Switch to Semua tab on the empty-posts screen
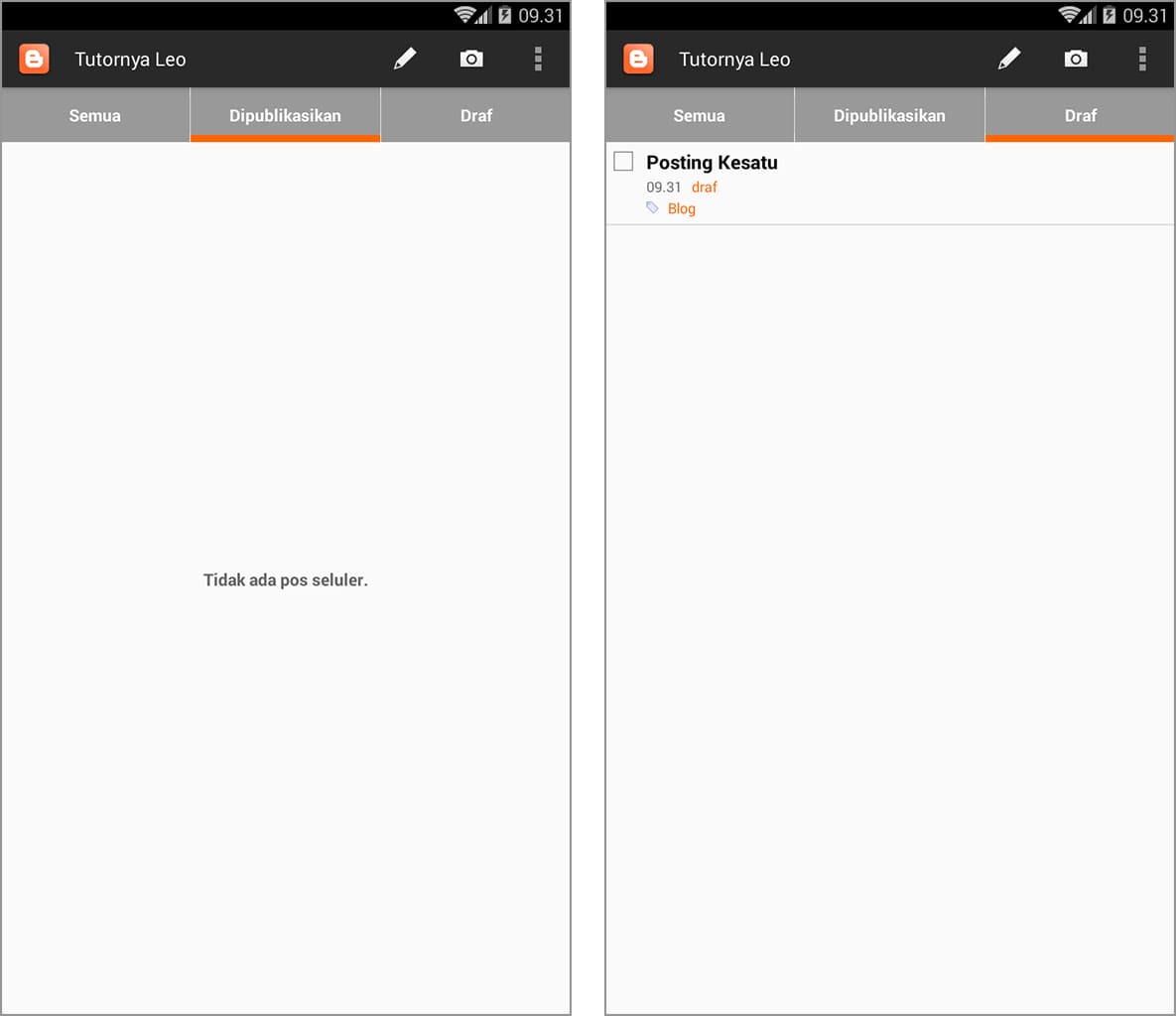 (95, 115)
